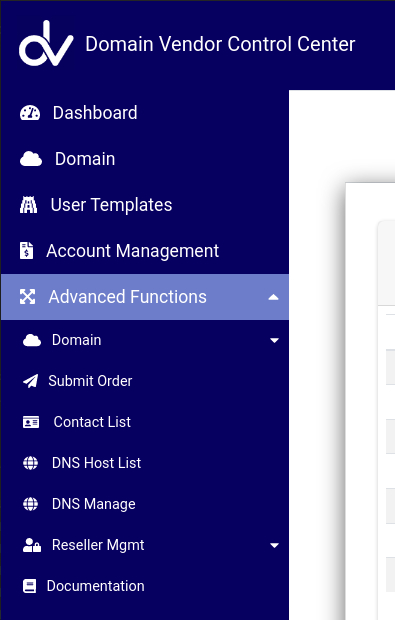This screenshot has height=620, width=395.
Task: Click the Domain Vendor dv logo
Action: coord(46,43)
